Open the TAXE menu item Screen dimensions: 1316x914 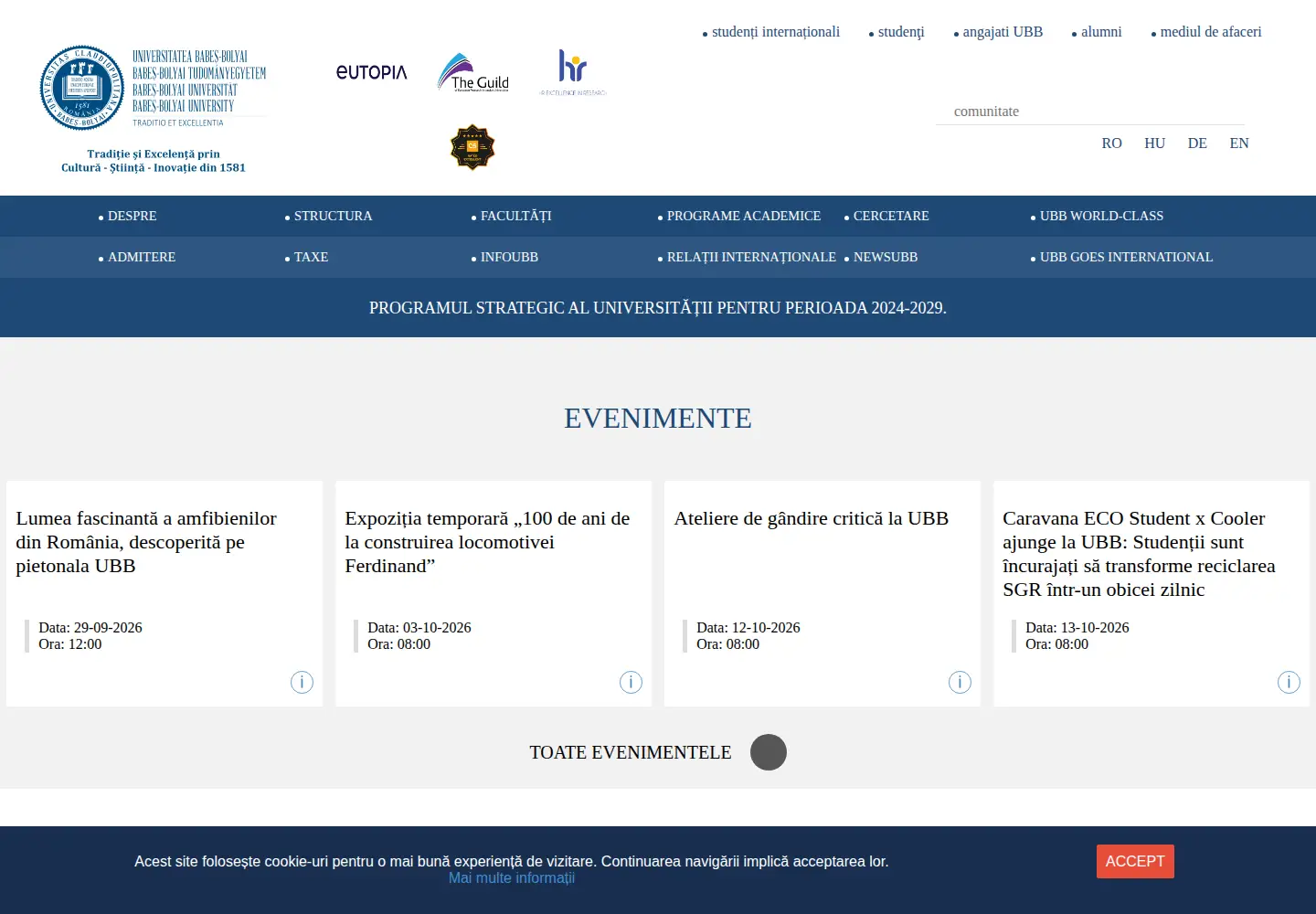click(311, 257)
